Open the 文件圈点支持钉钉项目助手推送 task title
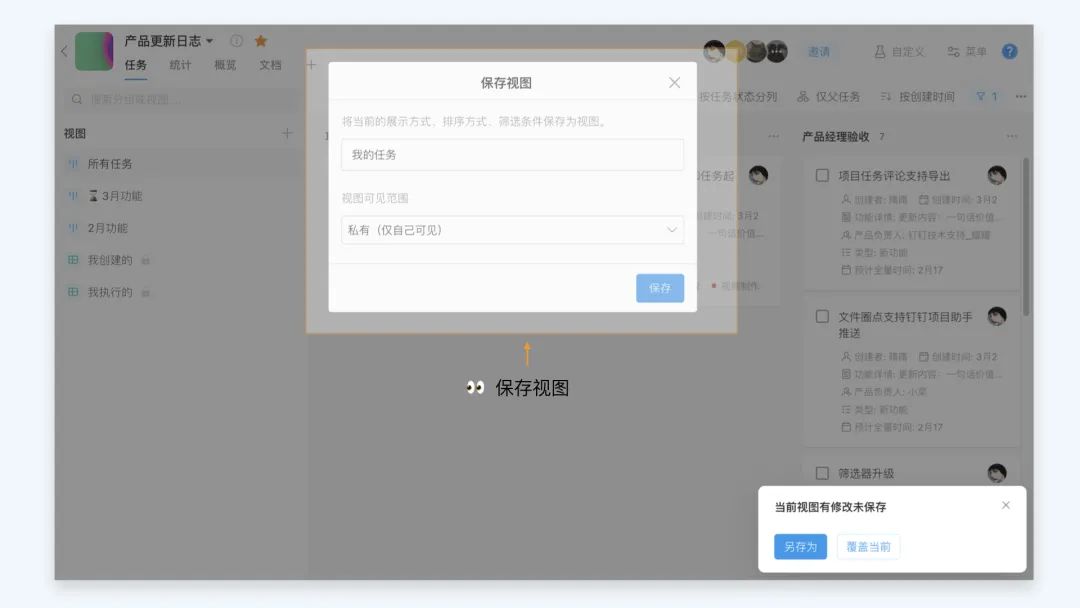 click(x=905, y=325)
